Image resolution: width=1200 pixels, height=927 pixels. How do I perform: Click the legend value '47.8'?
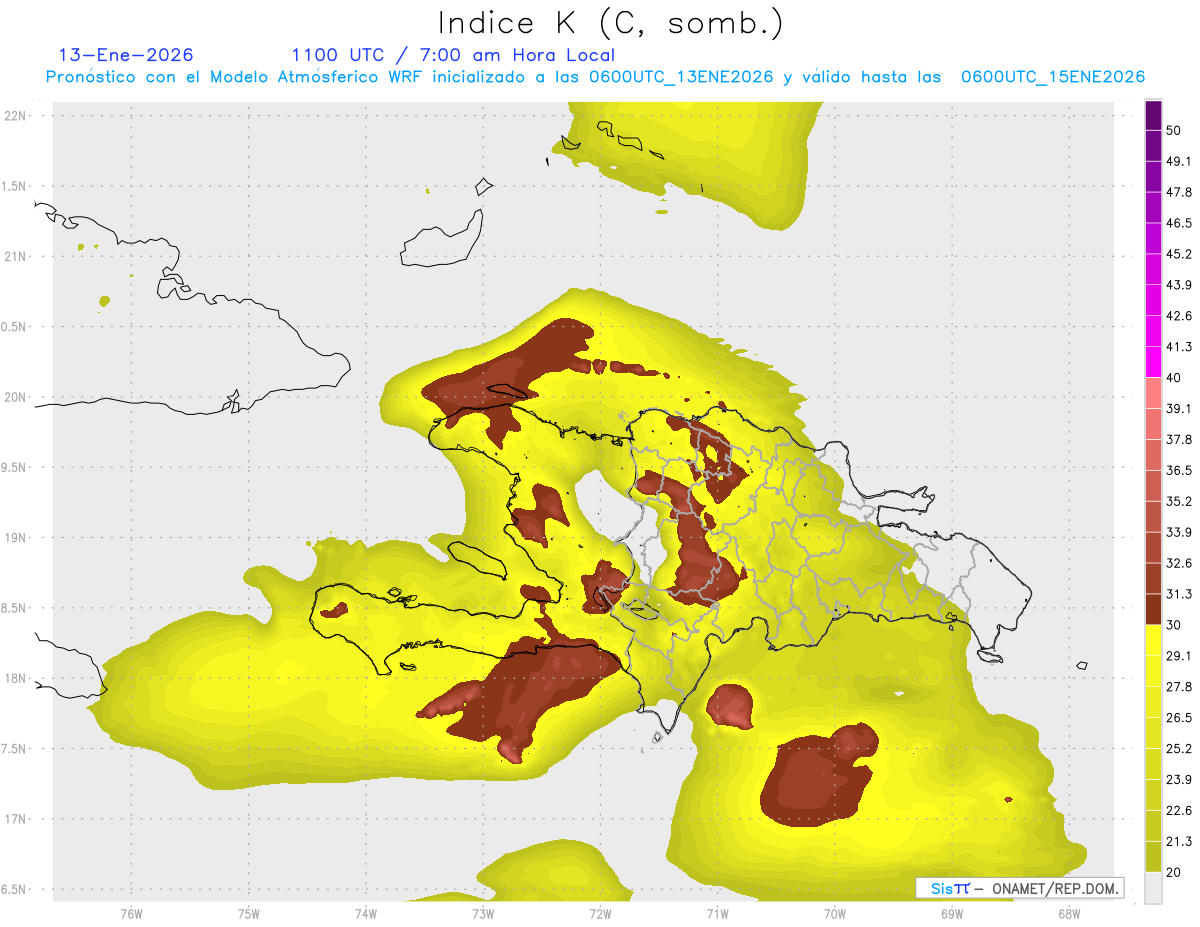[x=1179, y=192]
